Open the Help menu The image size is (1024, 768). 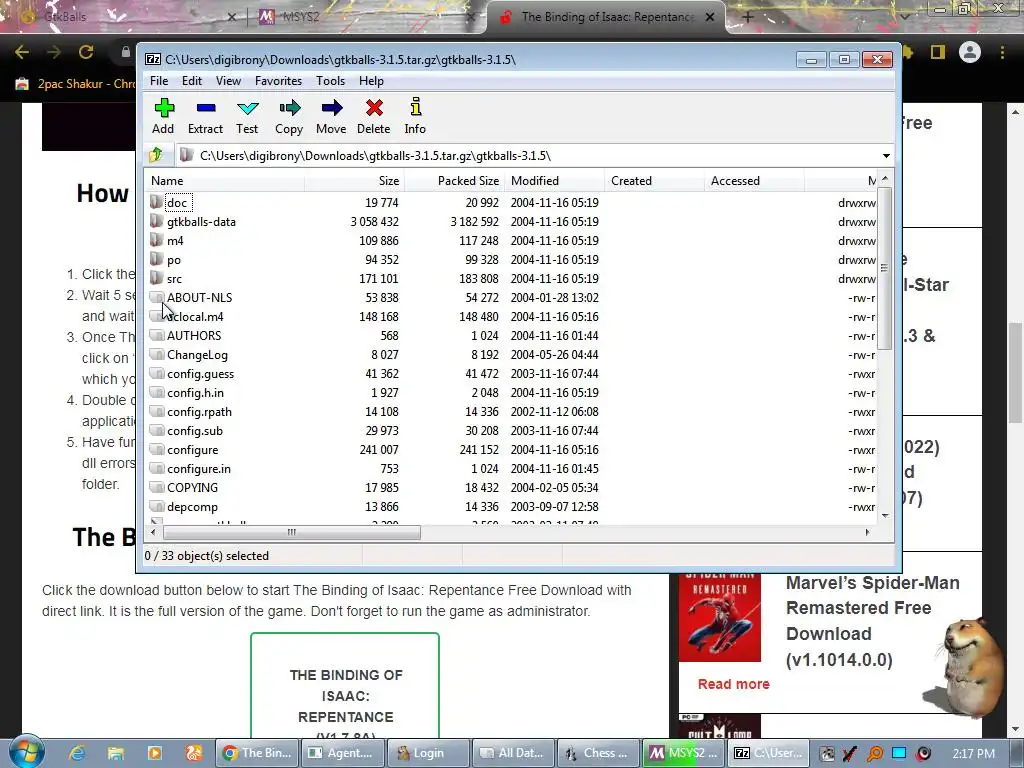pos(371,81)
